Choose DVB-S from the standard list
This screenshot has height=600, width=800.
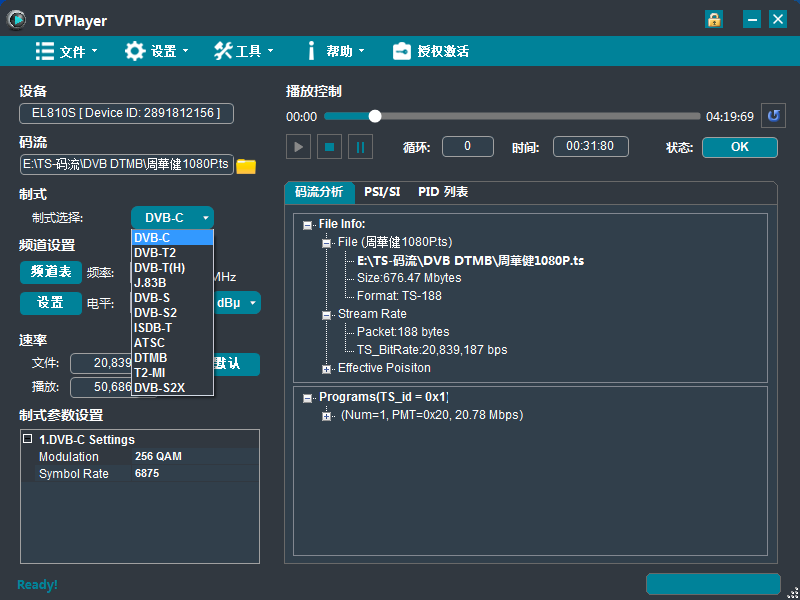point(172,298)
